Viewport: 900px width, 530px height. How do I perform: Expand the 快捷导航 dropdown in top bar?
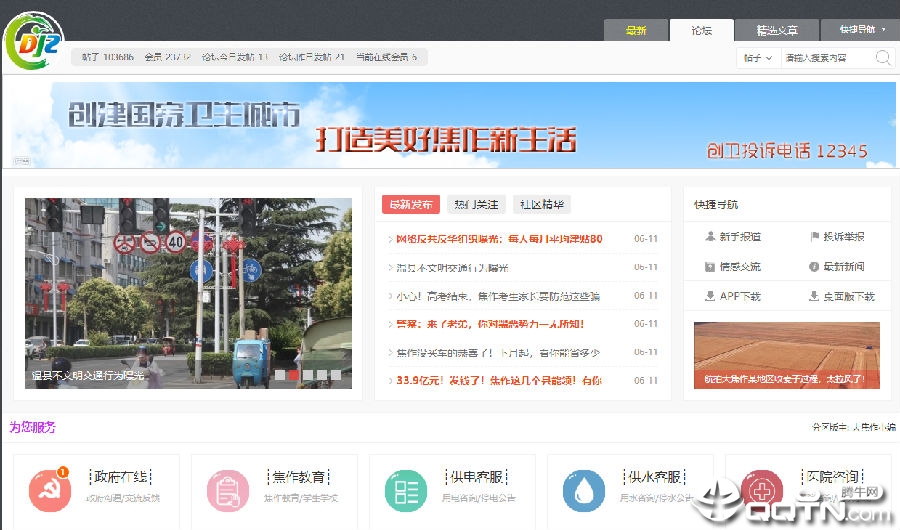coord(861,30)
